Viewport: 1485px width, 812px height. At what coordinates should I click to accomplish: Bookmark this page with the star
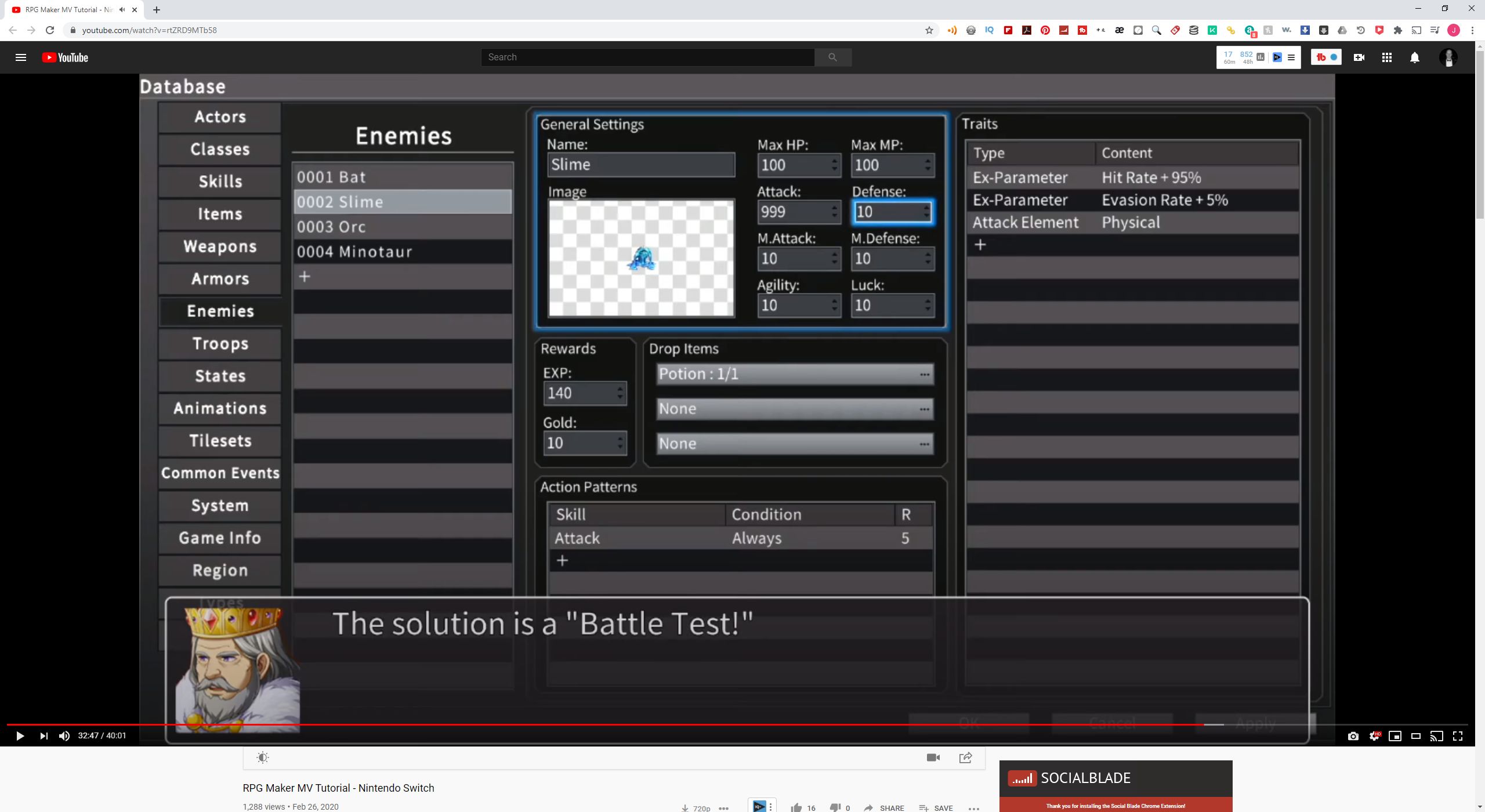[x=929, y=30]
